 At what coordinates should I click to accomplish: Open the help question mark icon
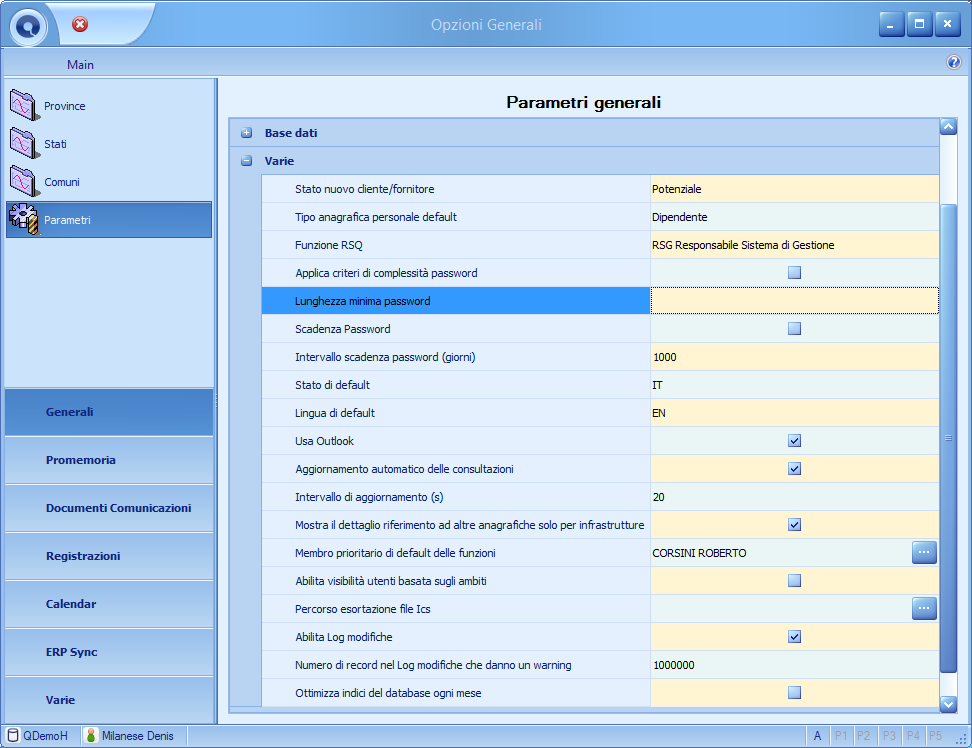tap(953, 62)
